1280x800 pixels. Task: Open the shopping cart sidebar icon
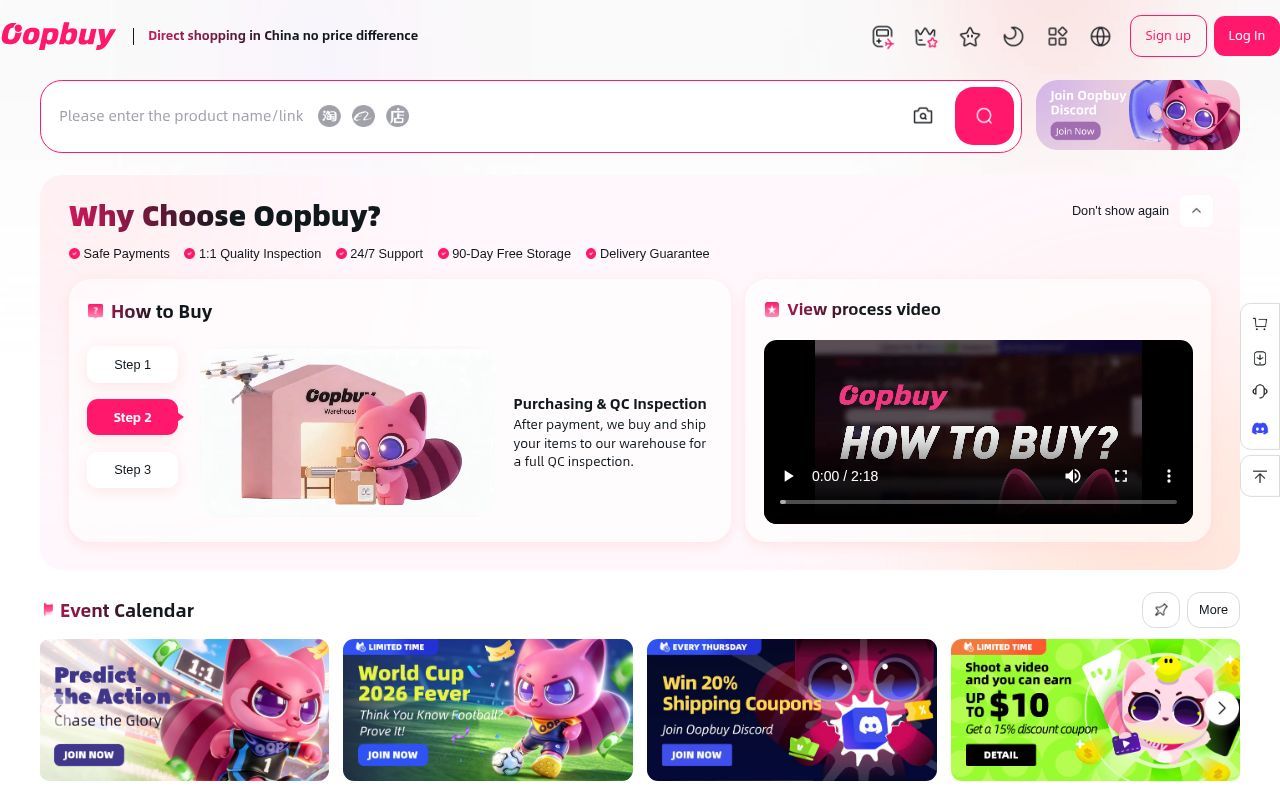[x=1260, y=324]
